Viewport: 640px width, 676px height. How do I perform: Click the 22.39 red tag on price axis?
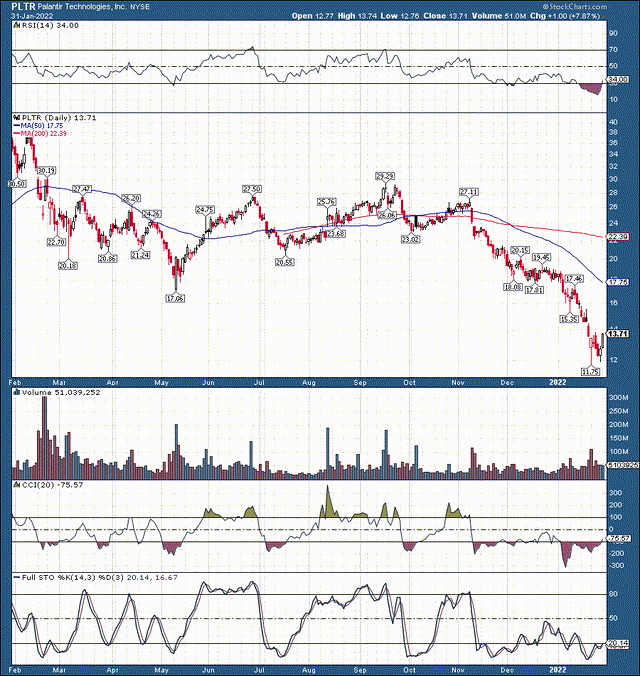(618, 237)
